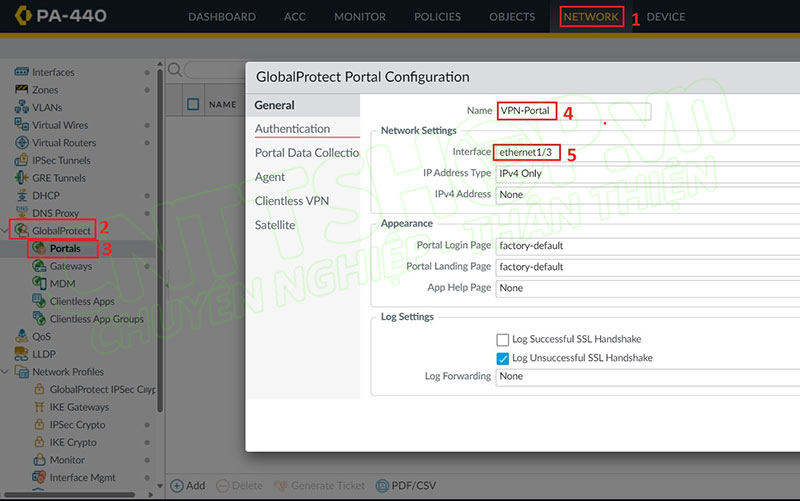Click the sidebar scroll-down arrow
This screenshot has height=501, width=800.
point(160,486)
